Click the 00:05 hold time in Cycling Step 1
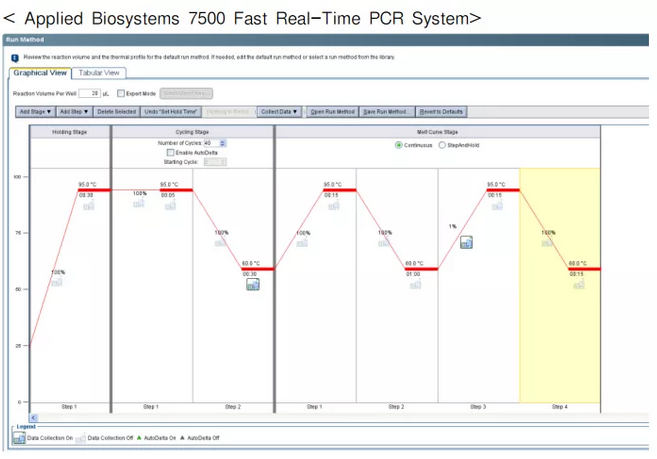This screenshot has width=657, height=459. 168,195
